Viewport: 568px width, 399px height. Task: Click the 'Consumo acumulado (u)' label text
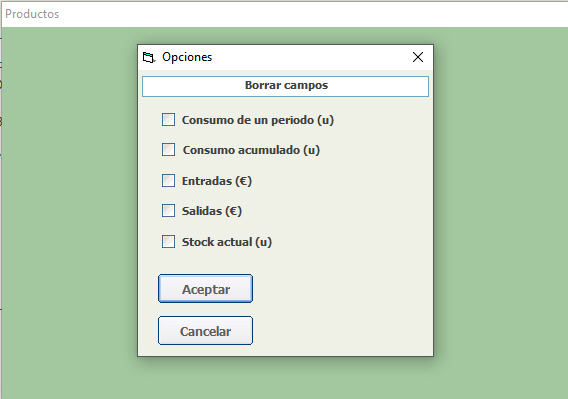point(251,150)
